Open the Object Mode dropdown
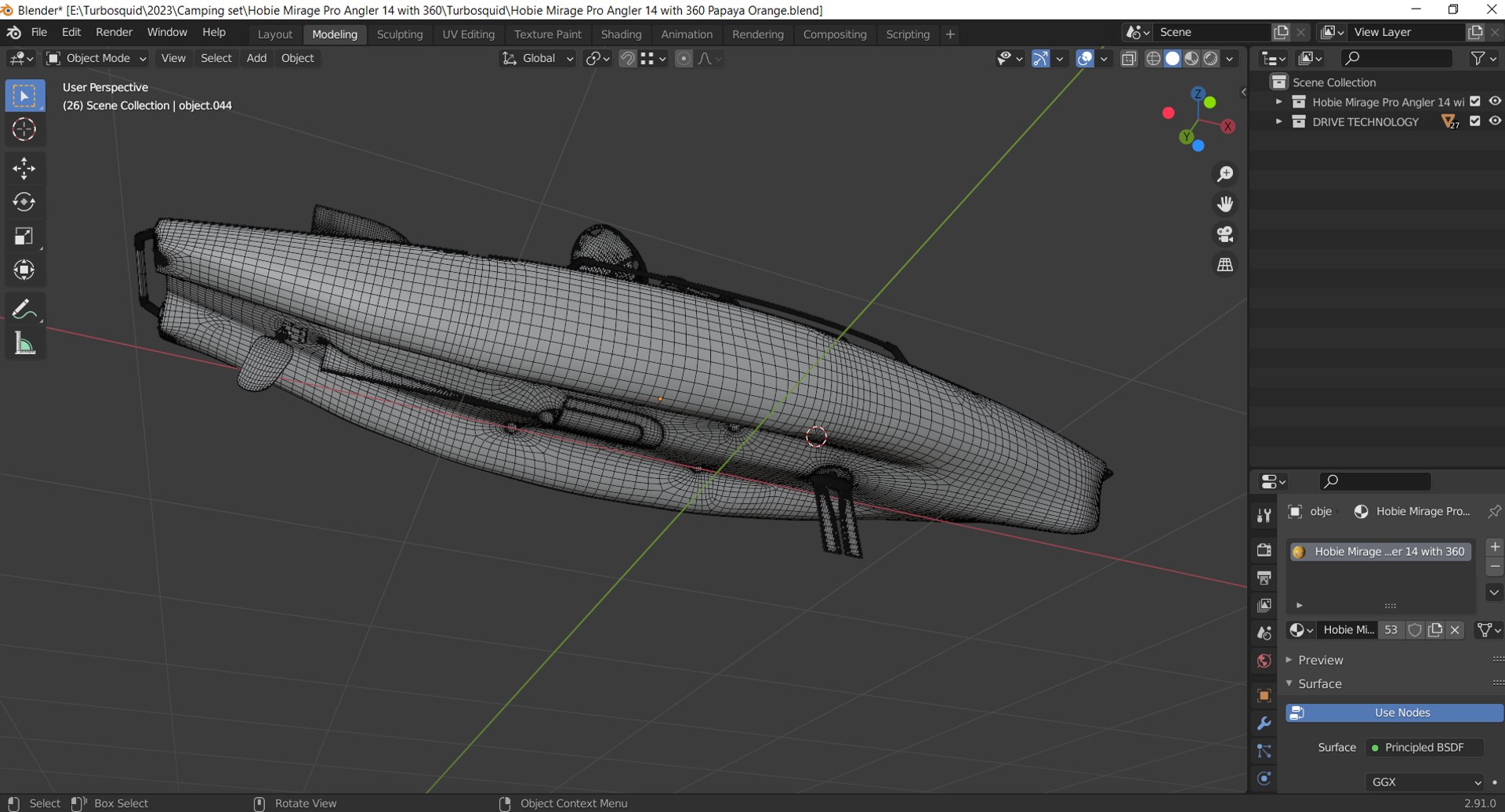Viewport: 1505px width, 812px height. [x=96, y=58]
